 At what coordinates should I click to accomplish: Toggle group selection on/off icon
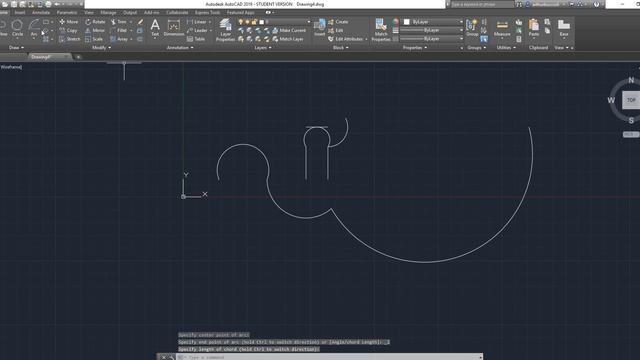coord(484,39)
